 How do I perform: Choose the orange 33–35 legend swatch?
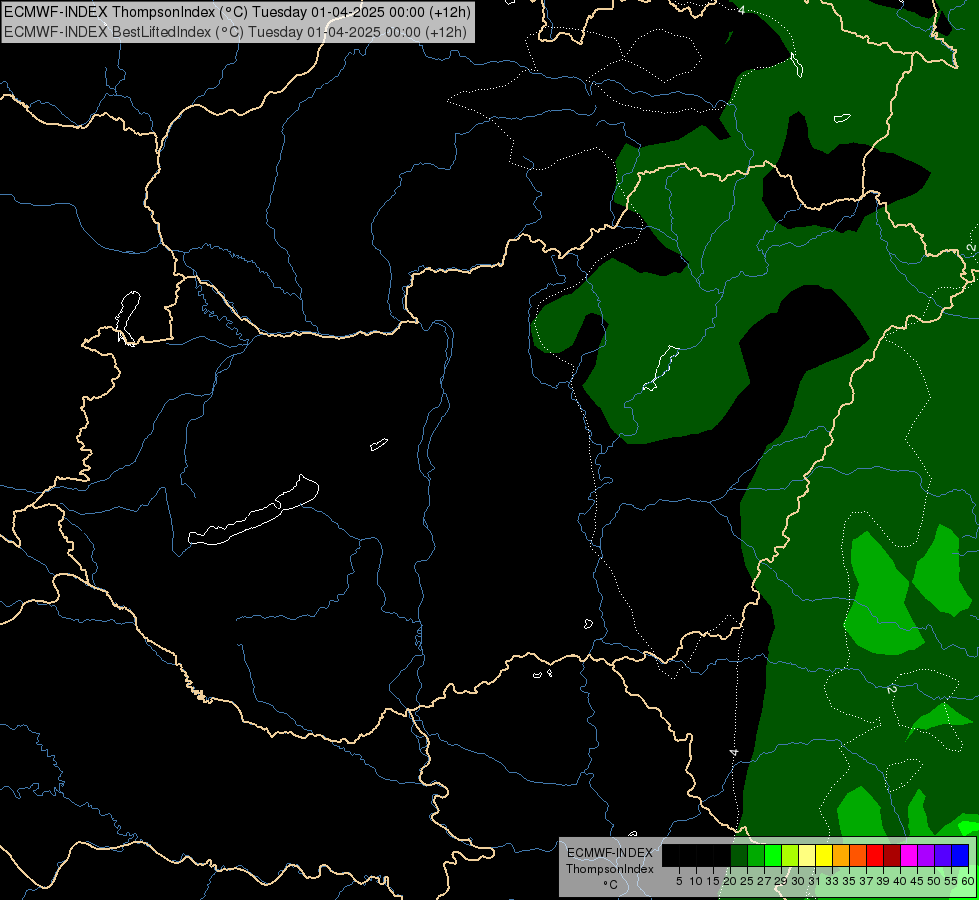(840, 855)
